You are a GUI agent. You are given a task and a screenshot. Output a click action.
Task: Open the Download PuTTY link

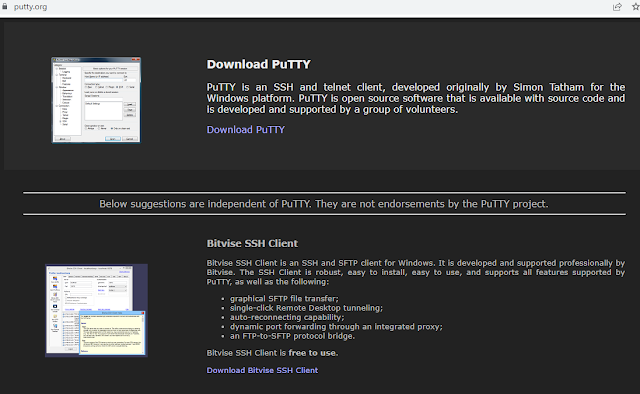[246, 129]
